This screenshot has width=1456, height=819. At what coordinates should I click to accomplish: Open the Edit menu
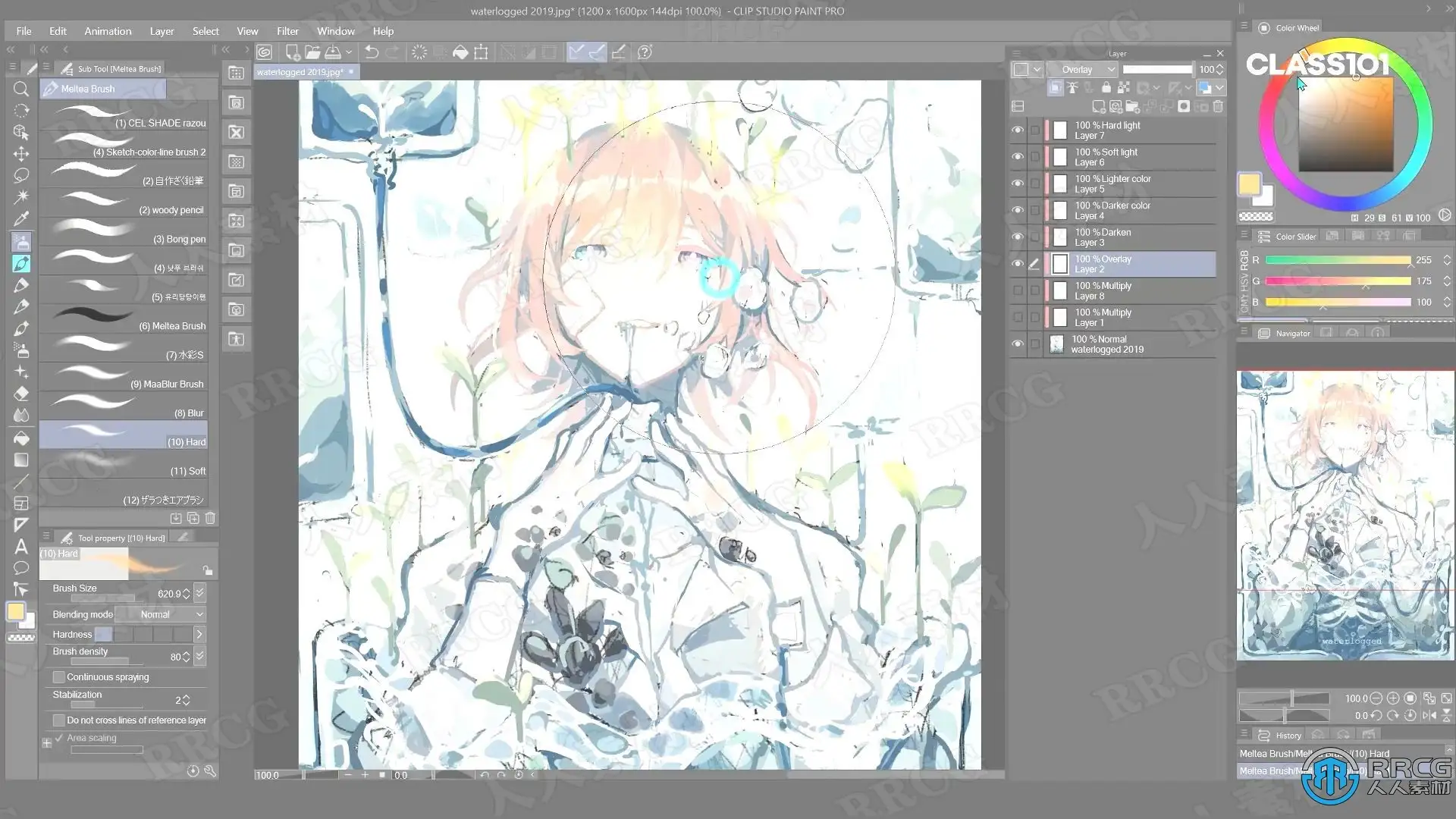point(58,31)
